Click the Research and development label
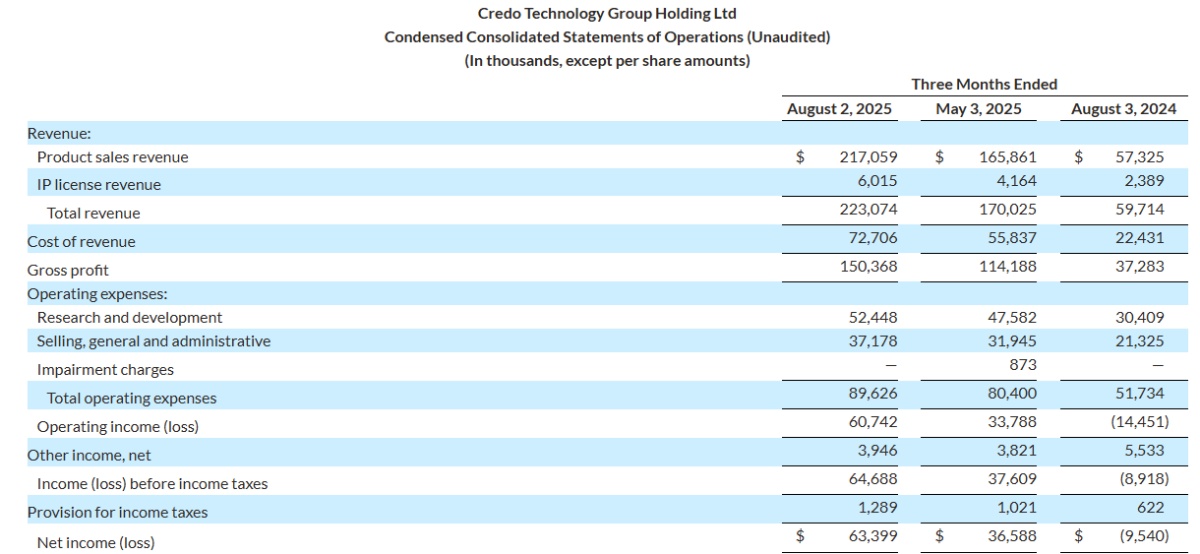The width and height of the screenshot is (1200, 554). tap(129, 317)
